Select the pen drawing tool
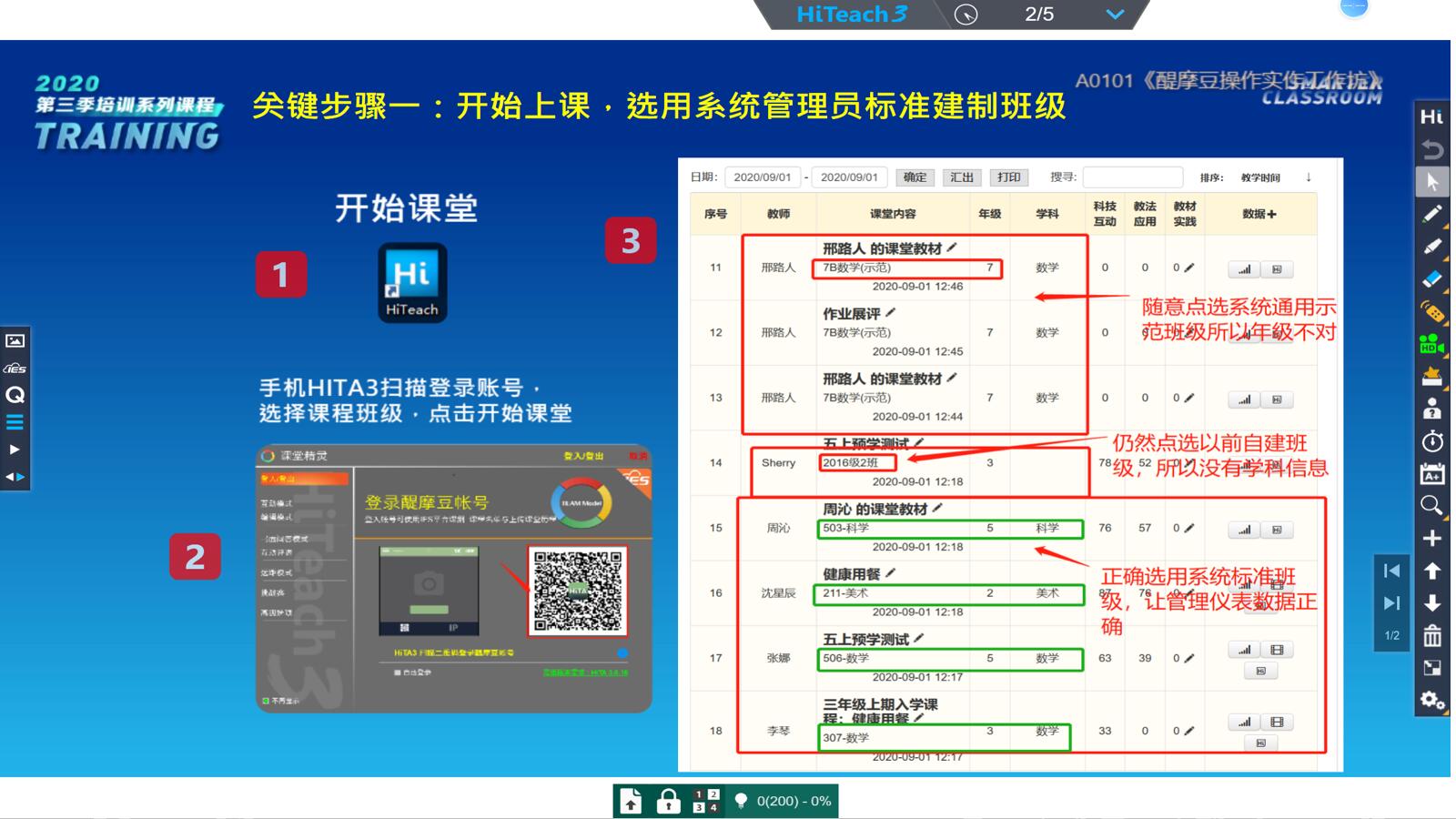Image resolution: width=1456 pixels, height=819 pixels. point(1432,215)
